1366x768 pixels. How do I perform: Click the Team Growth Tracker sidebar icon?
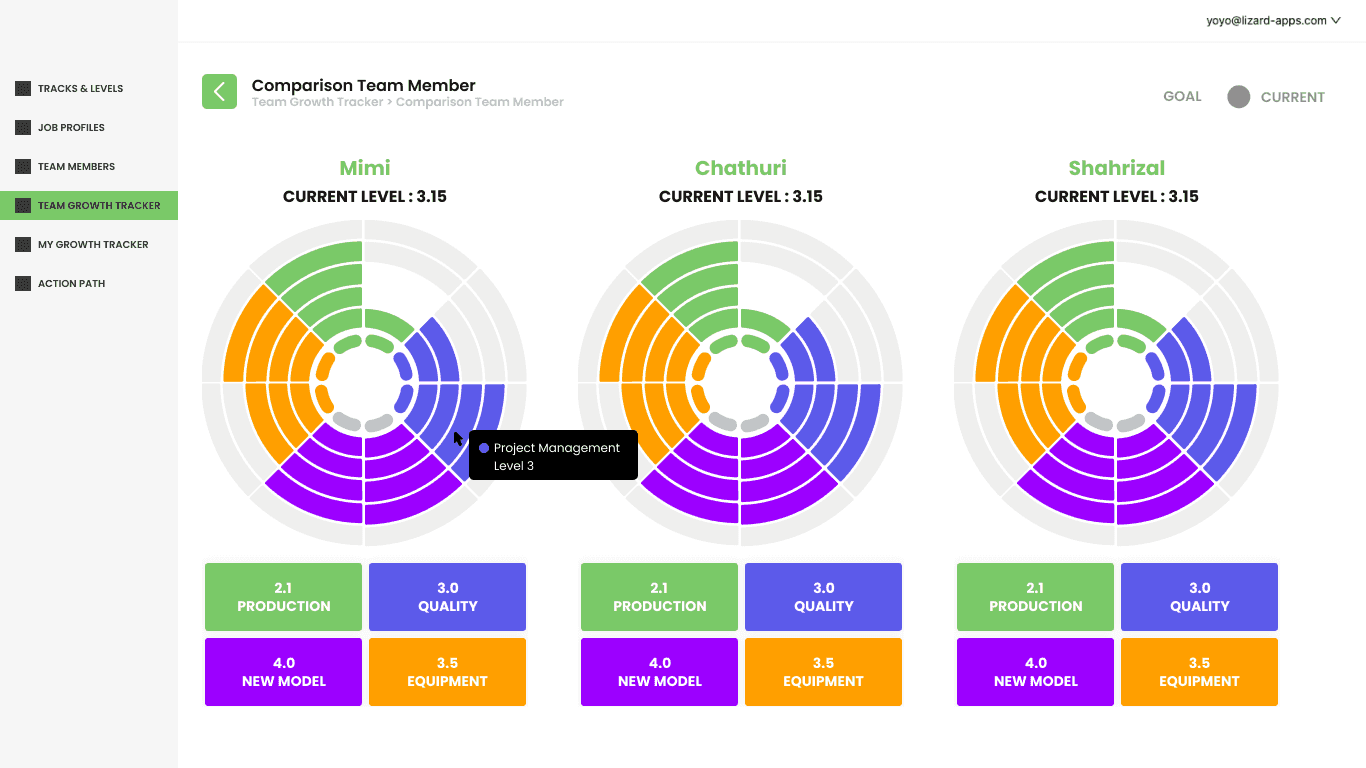(23, 205)
